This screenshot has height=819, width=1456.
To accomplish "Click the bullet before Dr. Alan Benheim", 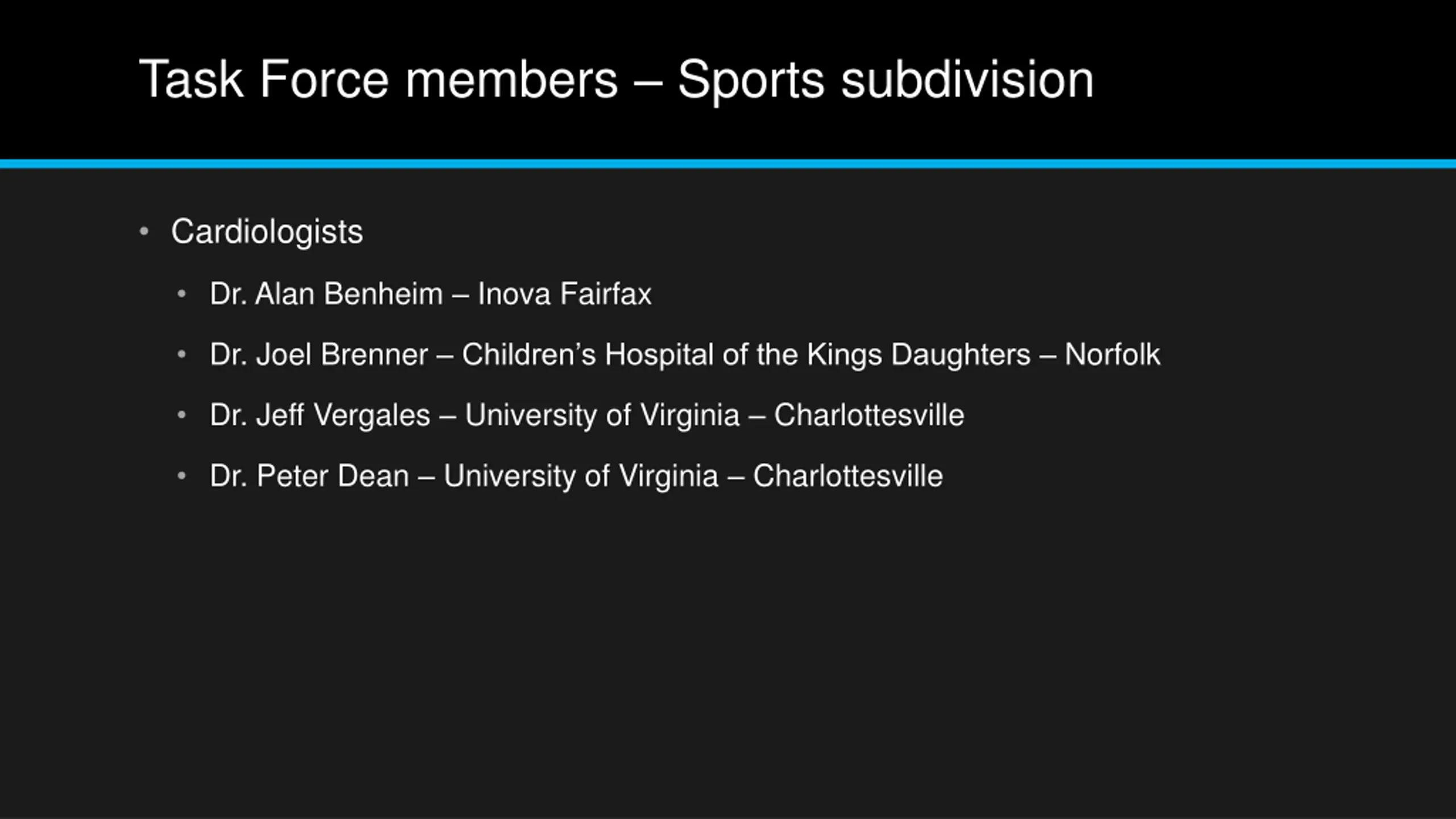I will point(182,293).
